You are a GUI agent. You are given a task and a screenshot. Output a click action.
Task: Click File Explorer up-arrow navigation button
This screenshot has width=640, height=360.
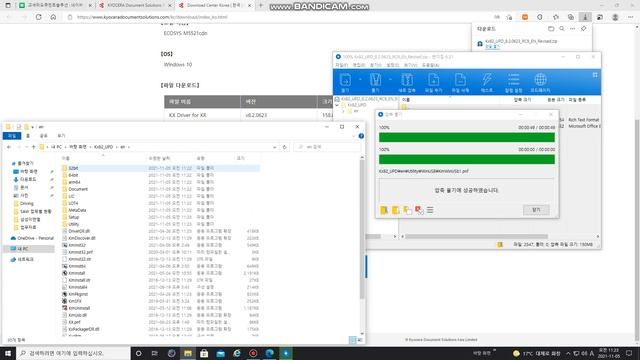(33, 147)
